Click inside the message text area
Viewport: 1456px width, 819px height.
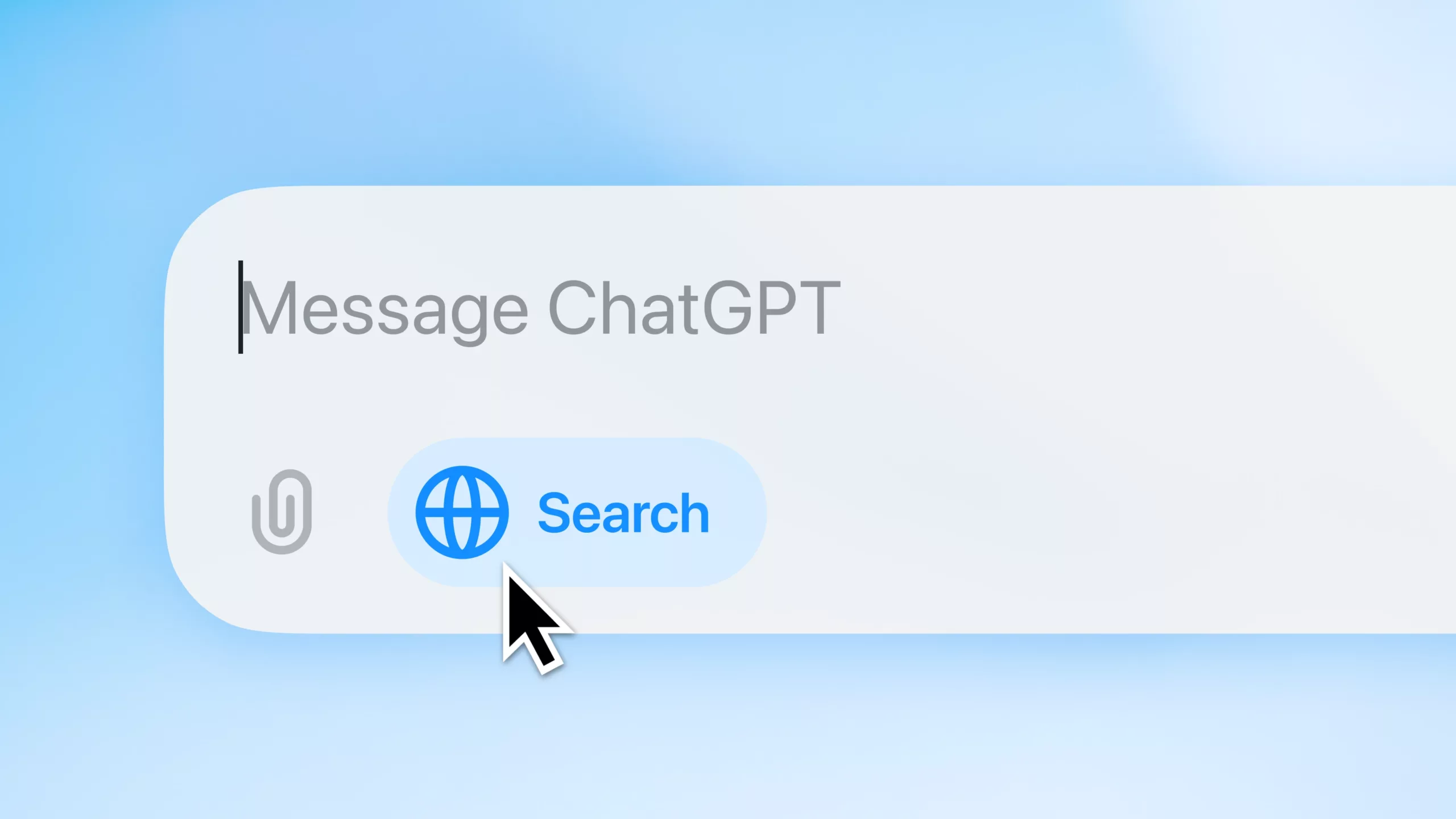click(x=540, y=308)
